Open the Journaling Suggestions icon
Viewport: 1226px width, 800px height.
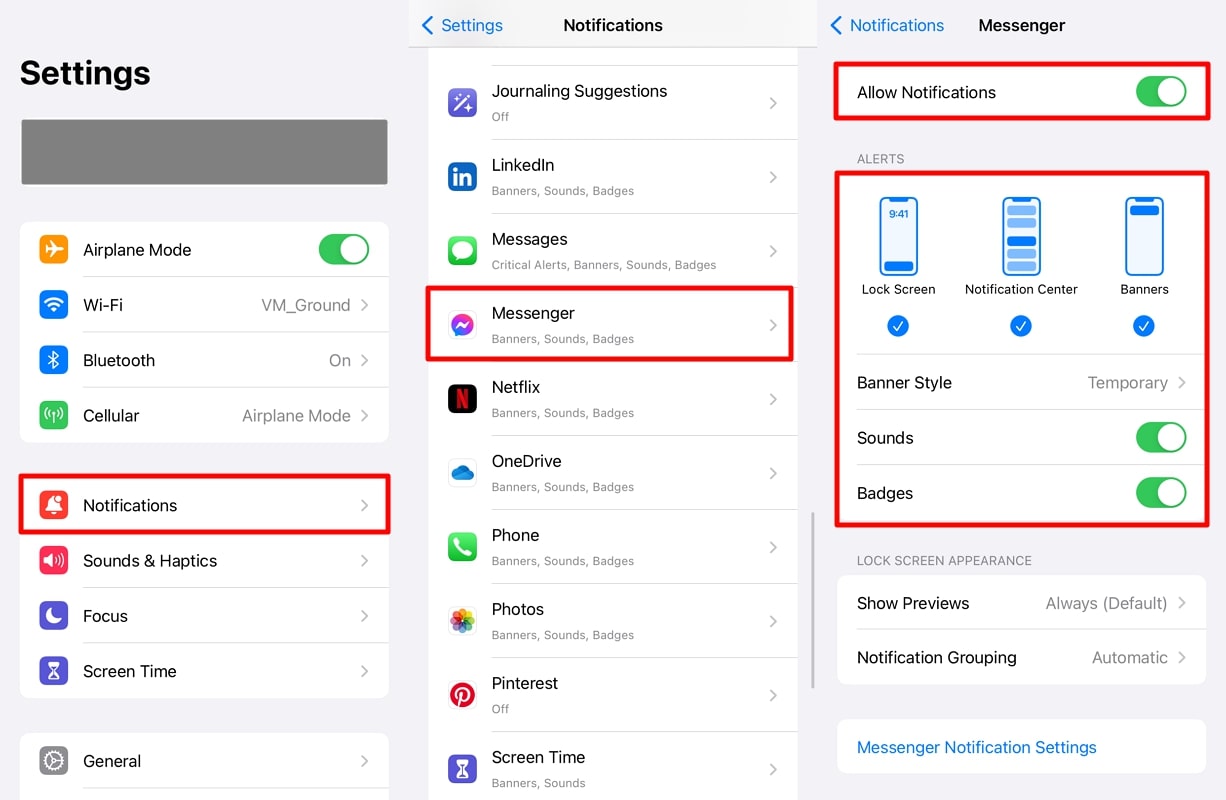[x=462, y=102]
